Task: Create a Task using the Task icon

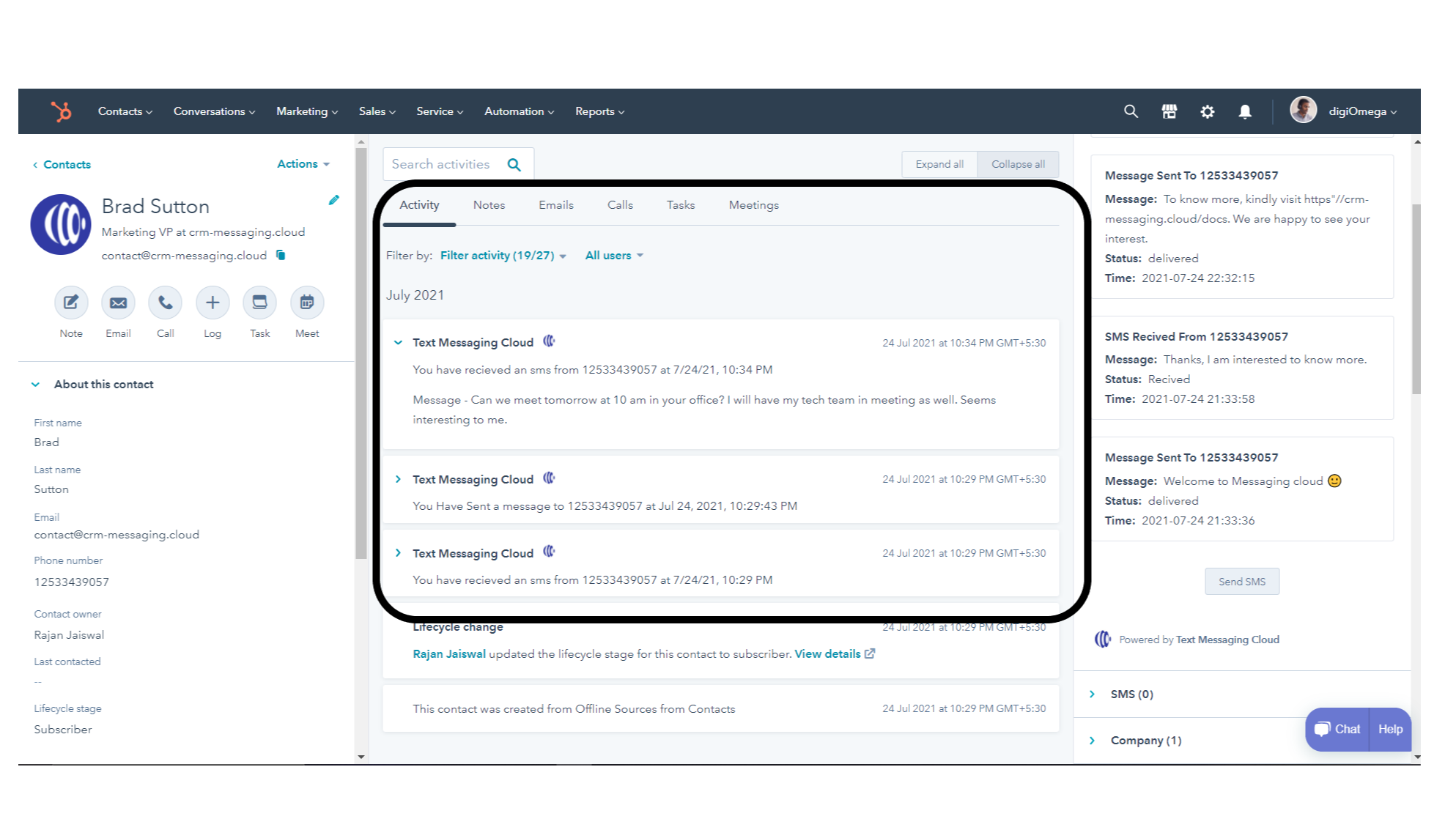Action: [259, 302]
